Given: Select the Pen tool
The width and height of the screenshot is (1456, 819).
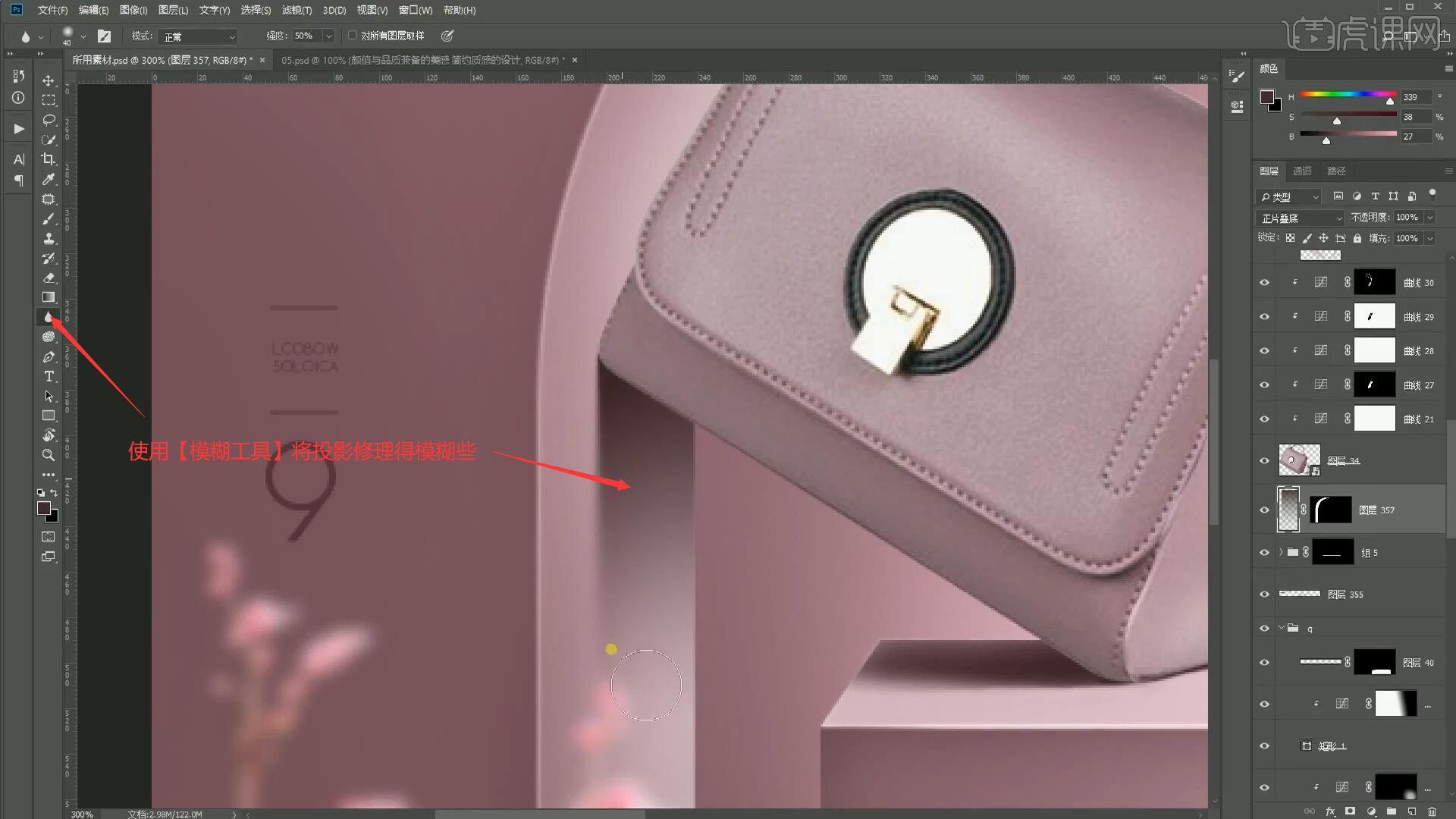Looking at the screenshot, I should (x=49, y=357).
